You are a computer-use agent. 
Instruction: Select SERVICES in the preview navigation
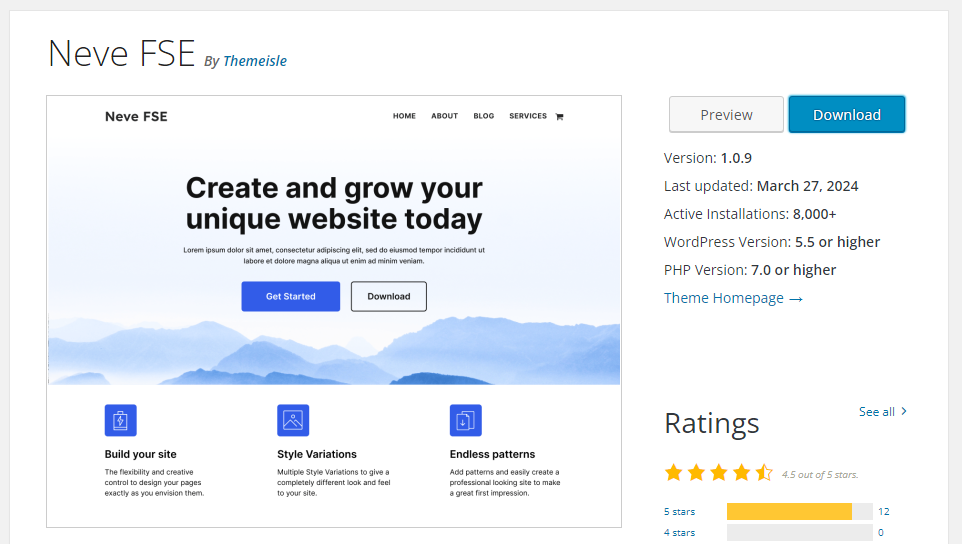click(x=527, y=116)
